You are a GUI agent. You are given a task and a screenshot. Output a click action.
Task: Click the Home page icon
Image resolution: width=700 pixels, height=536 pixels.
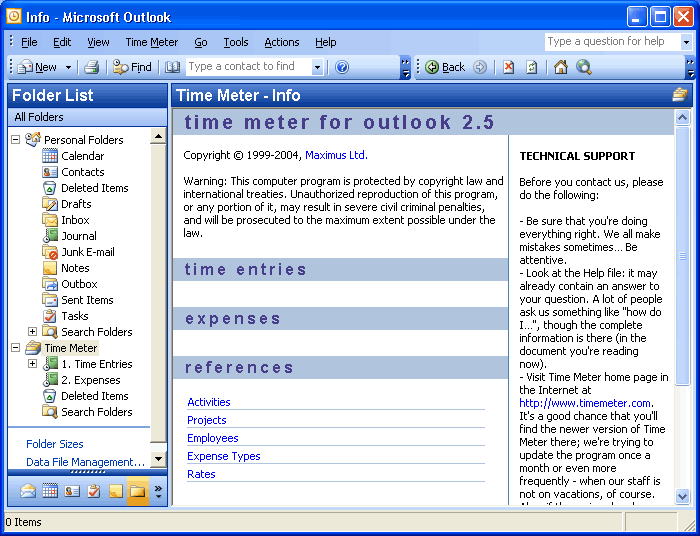(x=561, y=67)
